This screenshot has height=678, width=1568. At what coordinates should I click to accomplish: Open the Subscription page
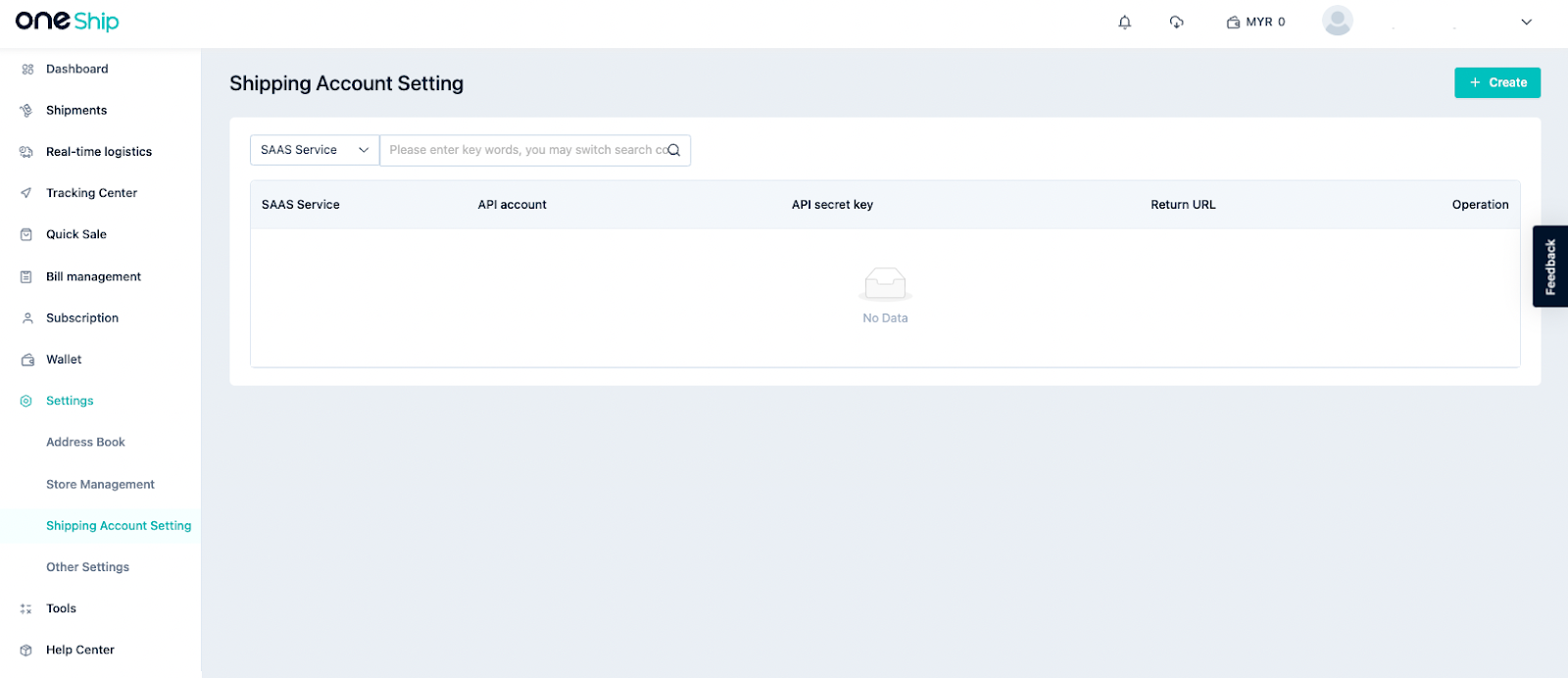(x=82, y=318)
